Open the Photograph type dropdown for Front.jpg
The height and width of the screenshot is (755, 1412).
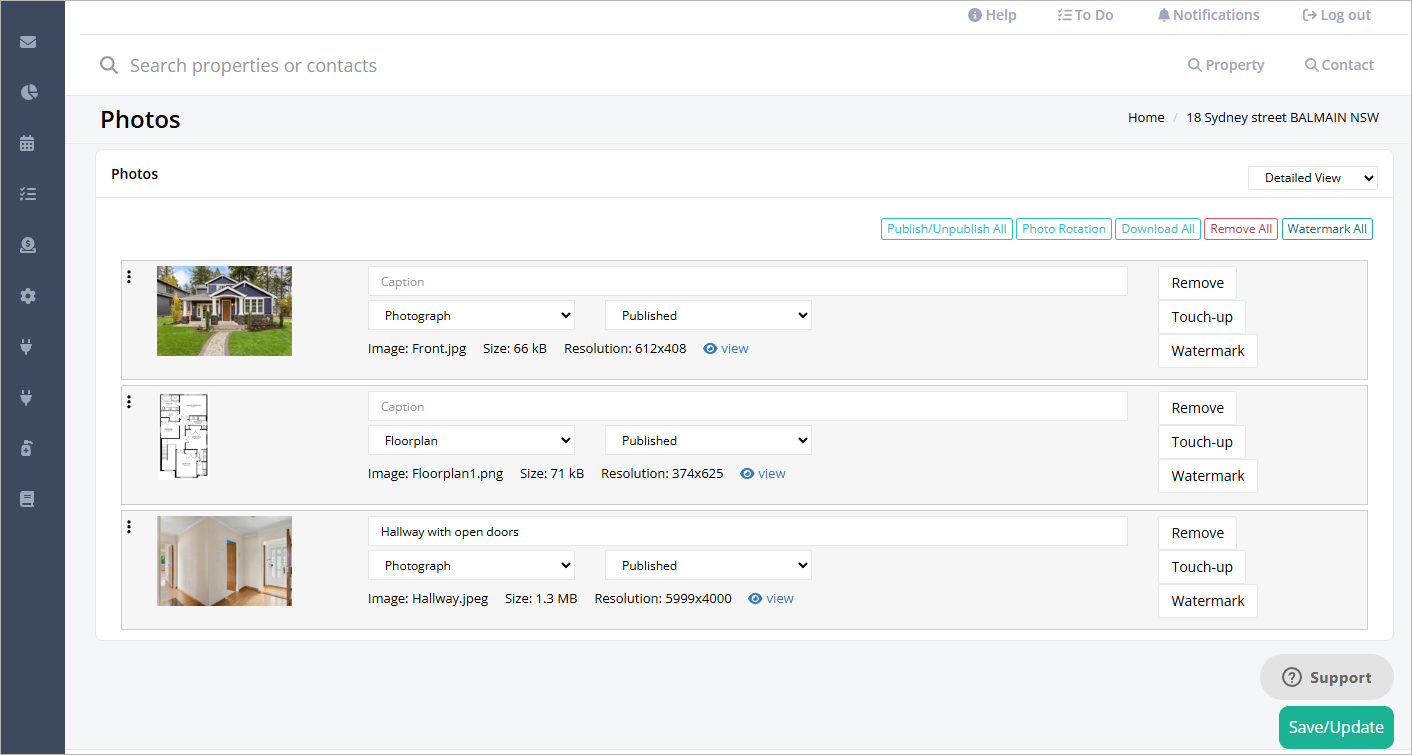[x=471, y=316]
